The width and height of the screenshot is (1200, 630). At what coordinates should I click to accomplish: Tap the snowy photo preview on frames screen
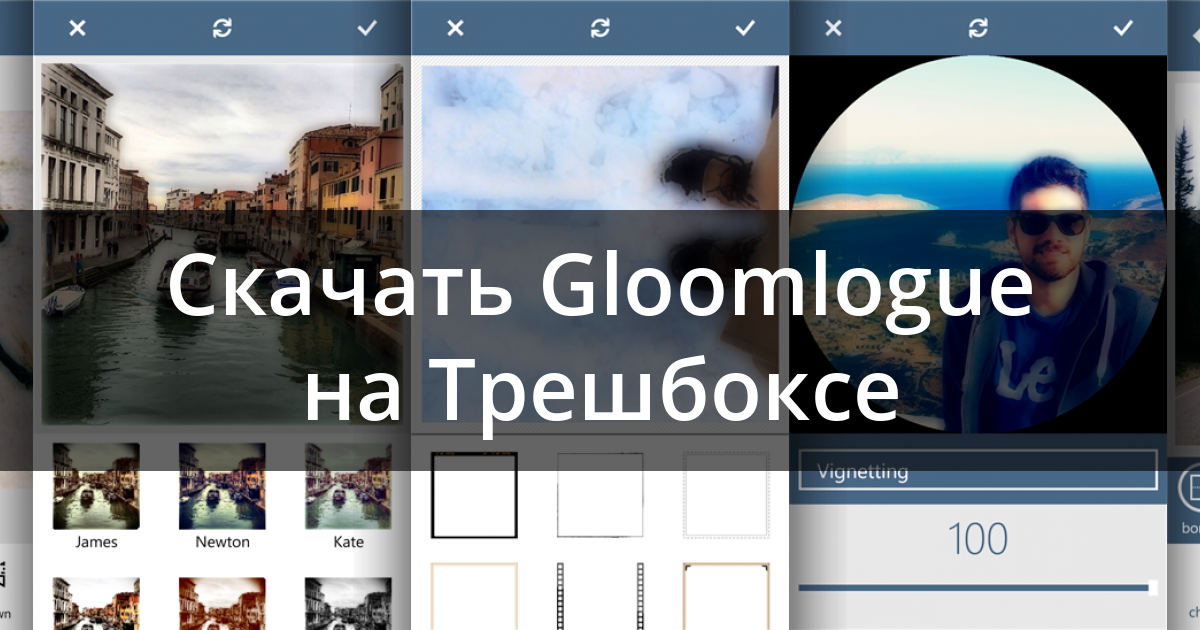click(x=600, y=245)
